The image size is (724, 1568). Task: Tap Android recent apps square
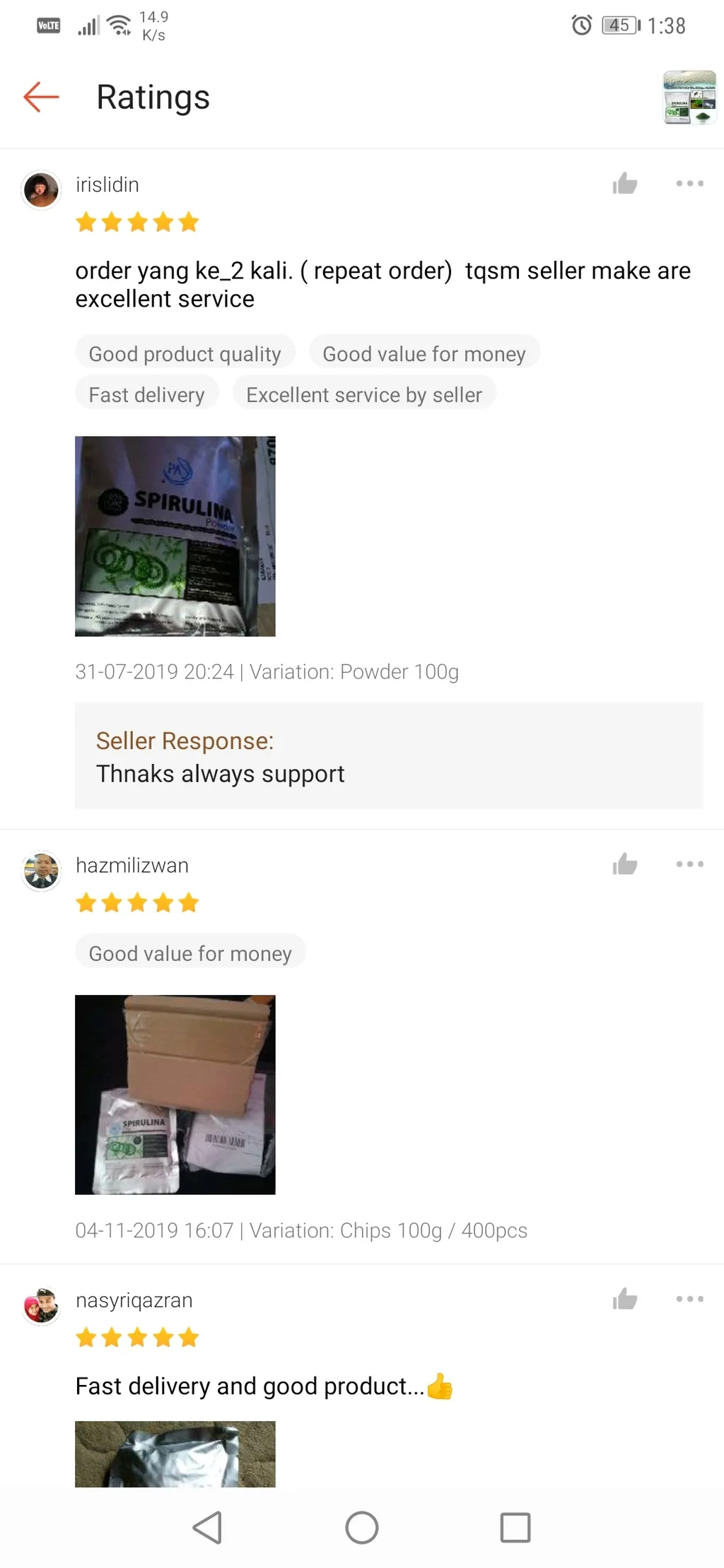coord(515,1528)
